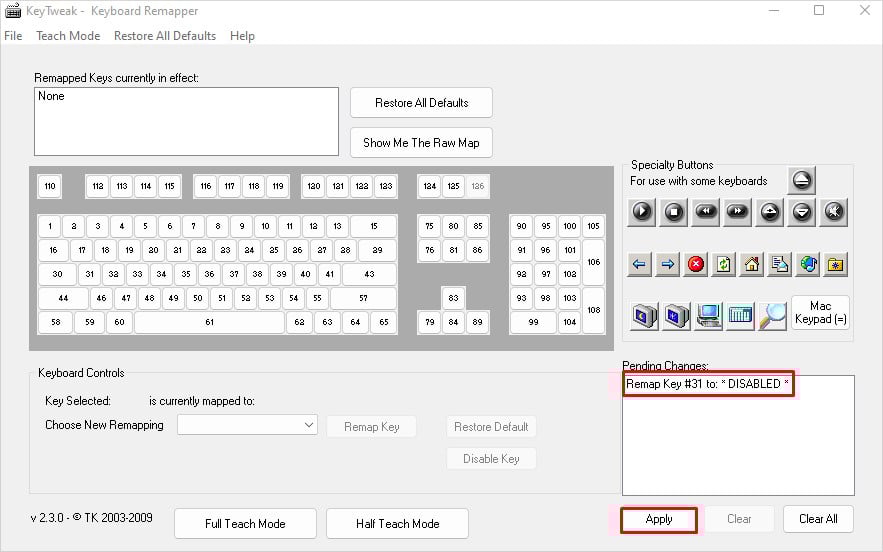Select key 57 on the keyboard layout
Viewport: 883px width, 552px height.
[x=363, y=298]
